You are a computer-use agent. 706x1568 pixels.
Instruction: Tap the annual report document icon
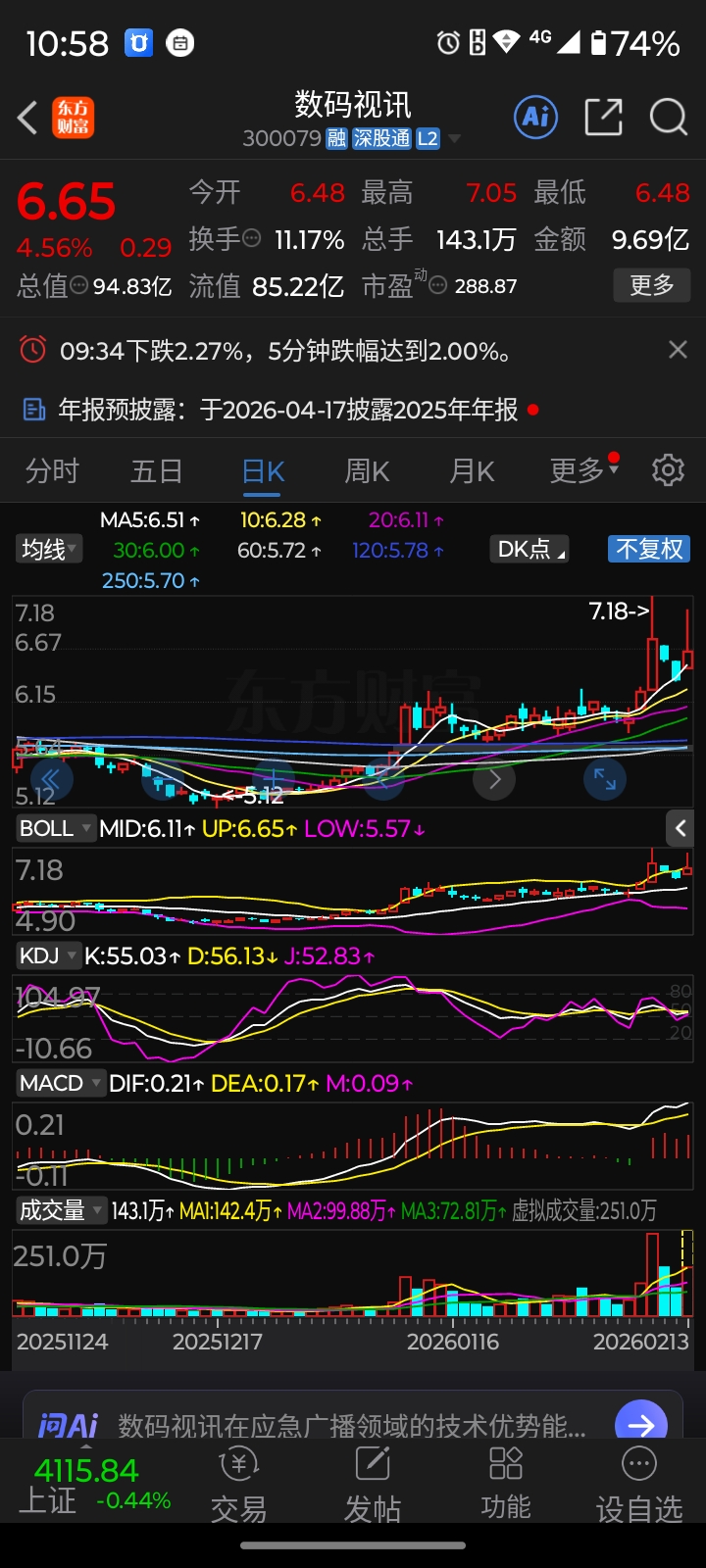click(34, 410)
